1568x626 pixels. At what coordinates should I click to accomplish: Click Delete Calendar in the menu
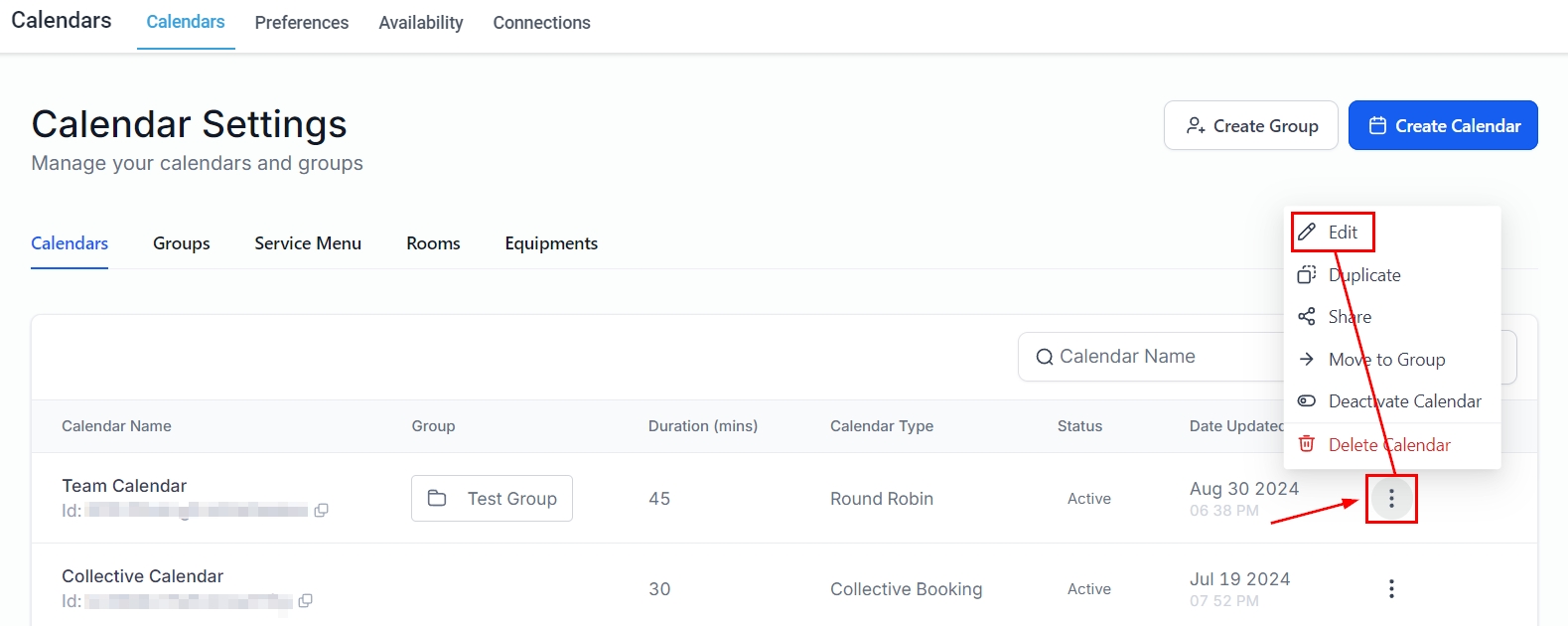[x=1388, y=445]
